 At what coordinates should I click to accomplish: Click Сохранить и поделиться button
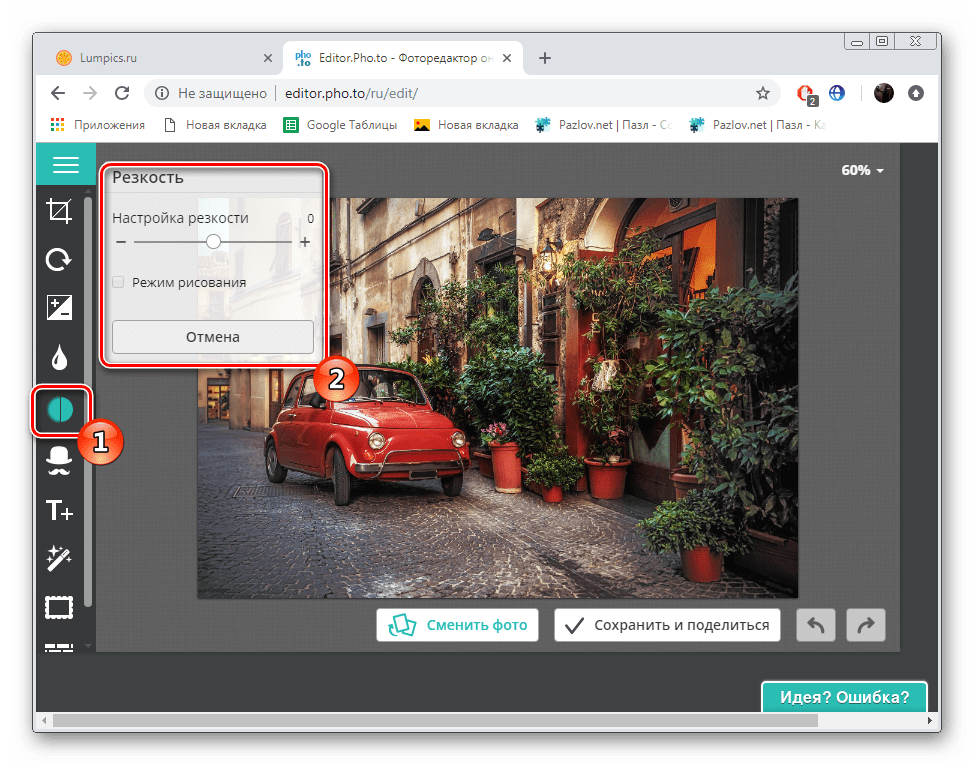[x=667, y=625]
